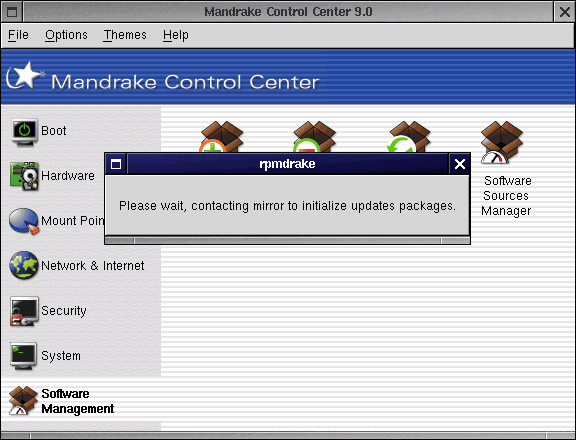Click the update software box with arrow

pos(409,137)
